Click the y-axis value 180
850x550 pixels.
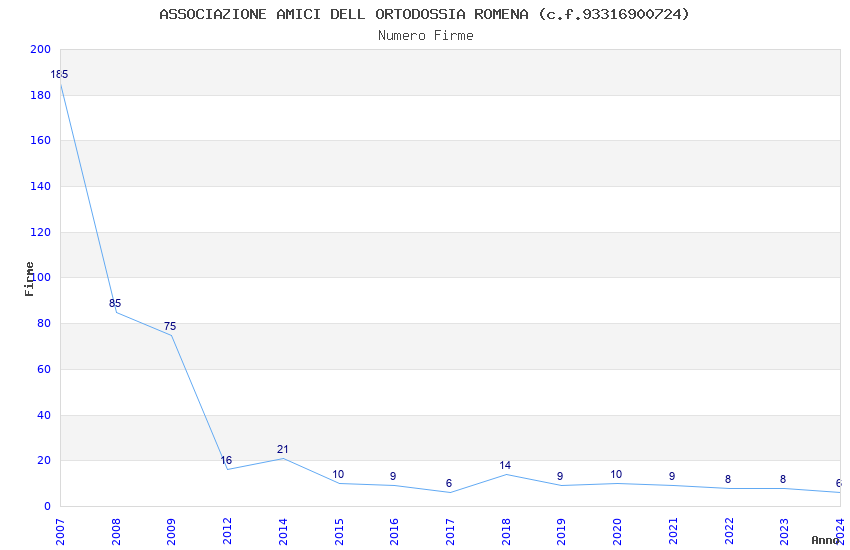coord(40,95)
